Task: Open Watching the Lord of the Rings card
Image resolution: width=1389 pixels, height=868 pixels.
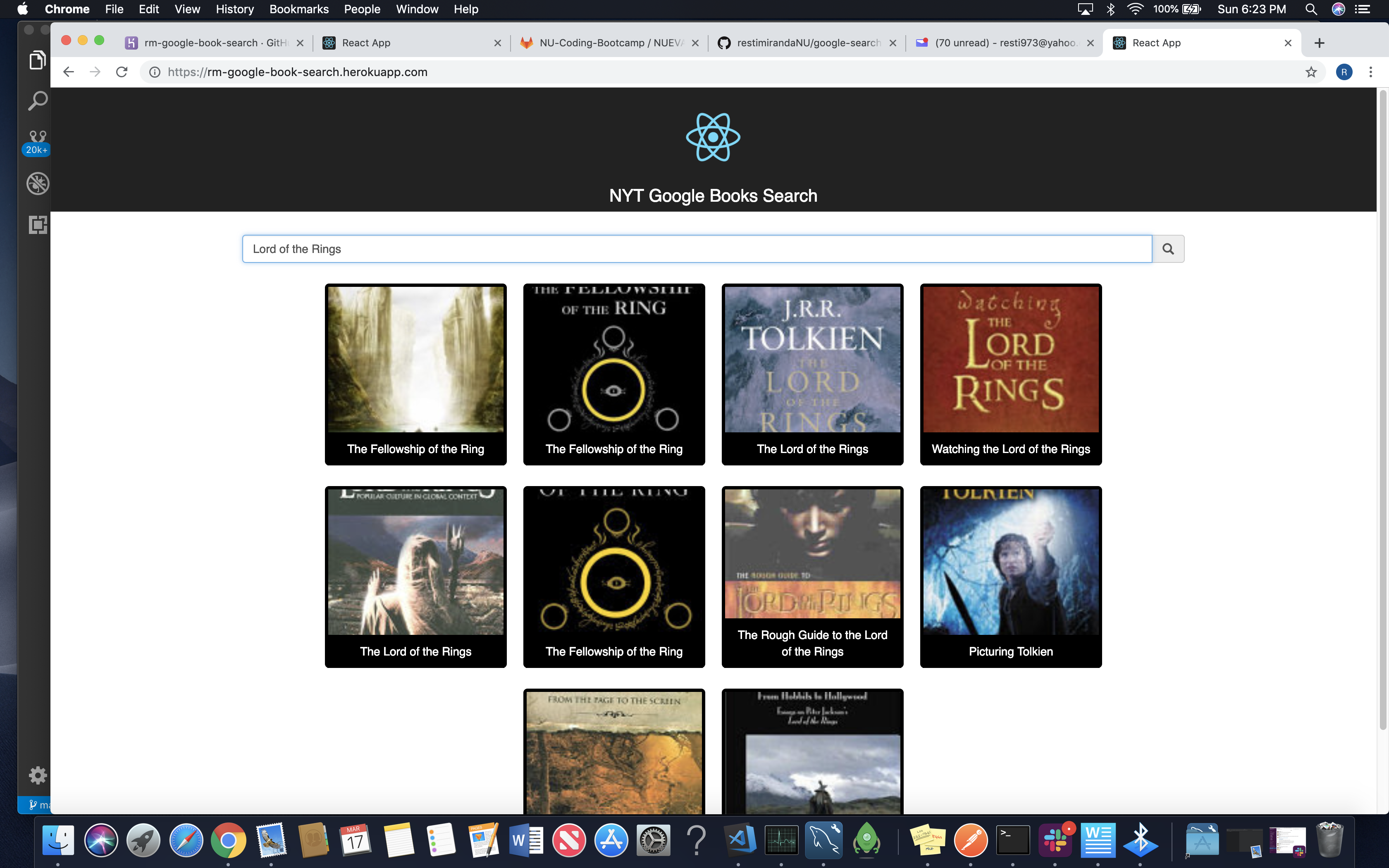Action: 1010,374
